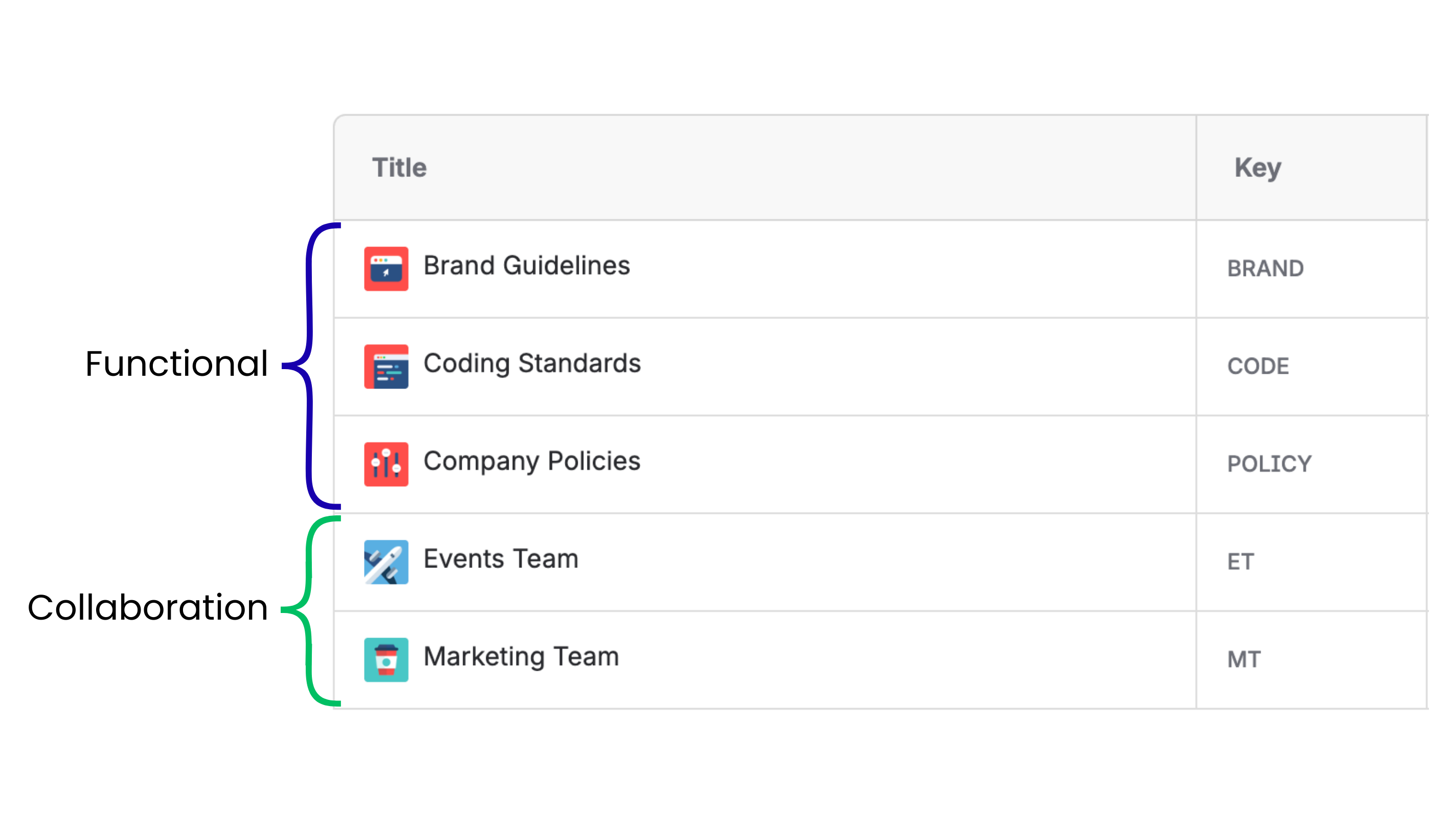
Task: Click the Company Policies sliders icon
Action: [x=386, y=464]
